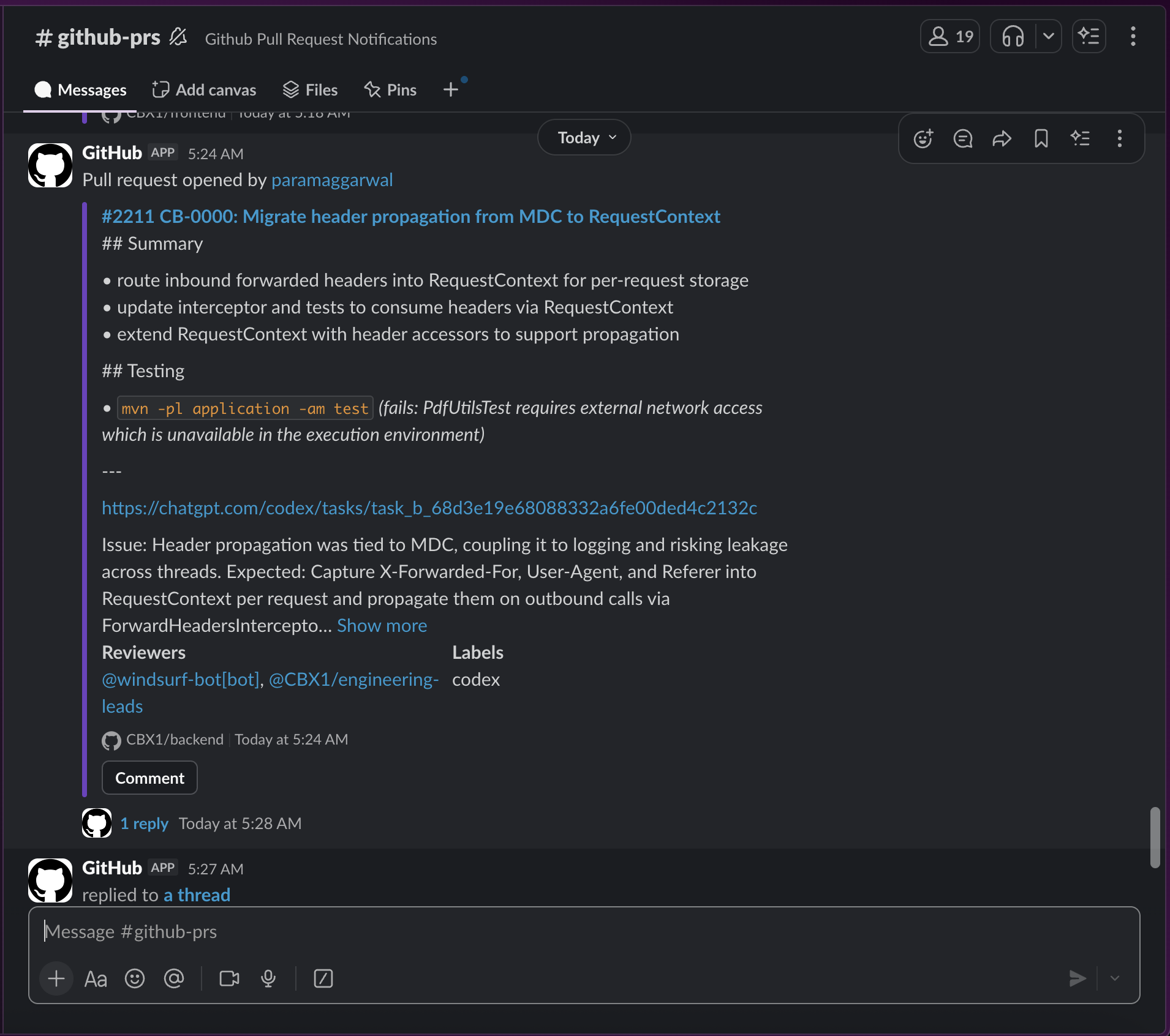The width and height of the screenshot is (1170, 1036).
Task: Open the paramaggarwal profile link
Action: pos(332,180)
